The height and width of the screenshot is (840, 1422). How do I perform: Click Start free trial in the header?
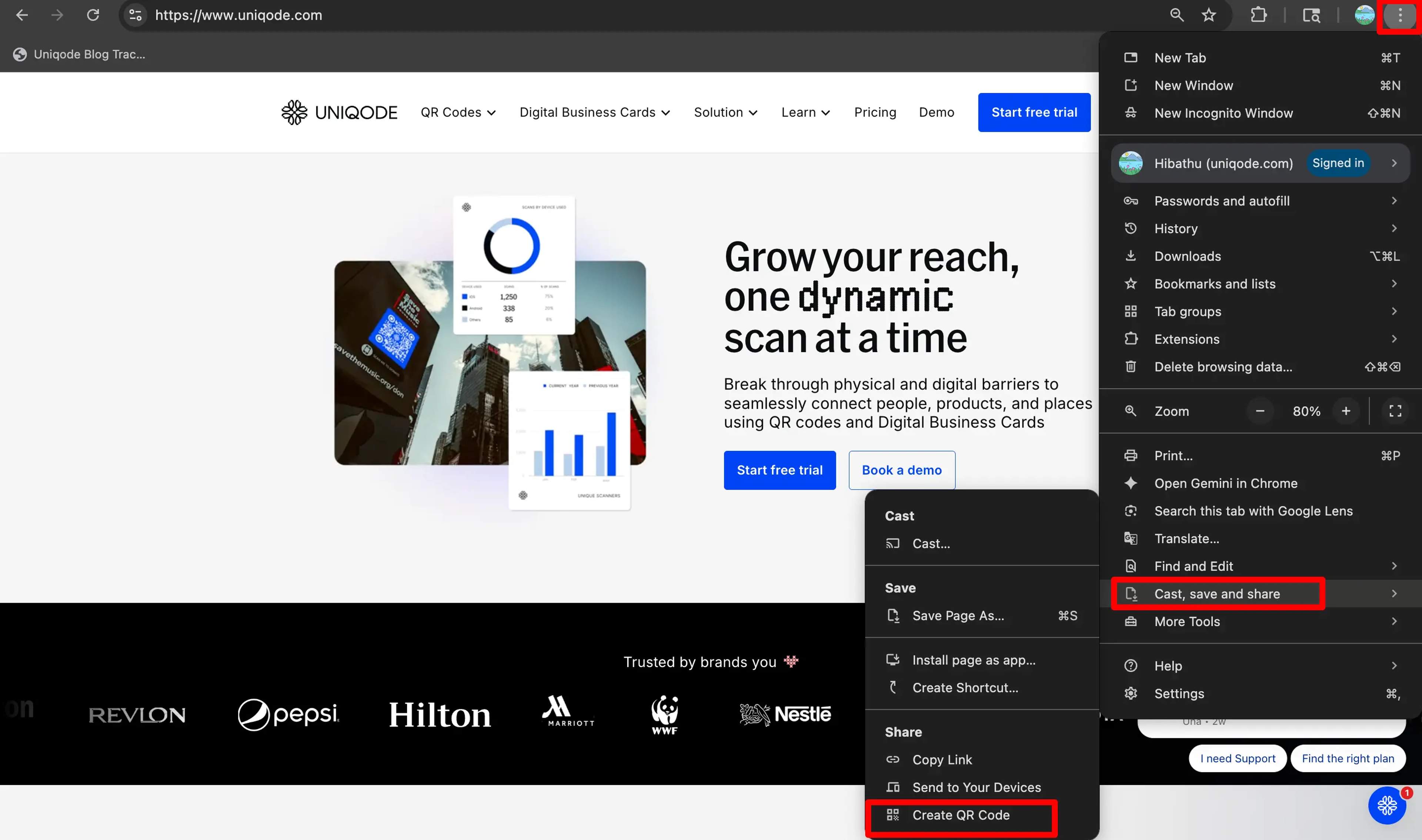pos(1034,112)
